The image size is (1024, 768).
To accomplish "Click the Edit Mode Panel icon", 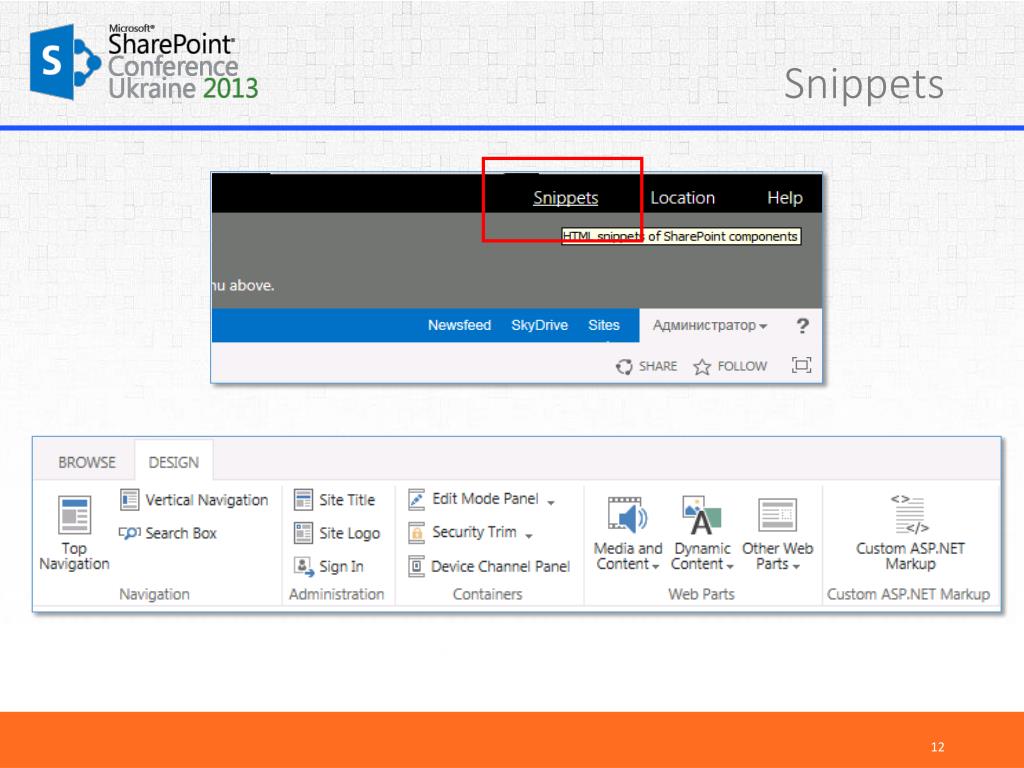I will [x=417, y=500].
